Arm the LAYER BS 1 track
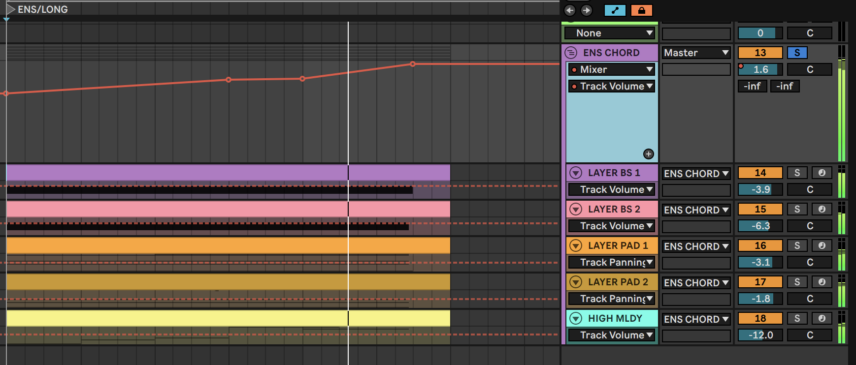Viewport: 856px width, 365px height. tap(822, 173)
